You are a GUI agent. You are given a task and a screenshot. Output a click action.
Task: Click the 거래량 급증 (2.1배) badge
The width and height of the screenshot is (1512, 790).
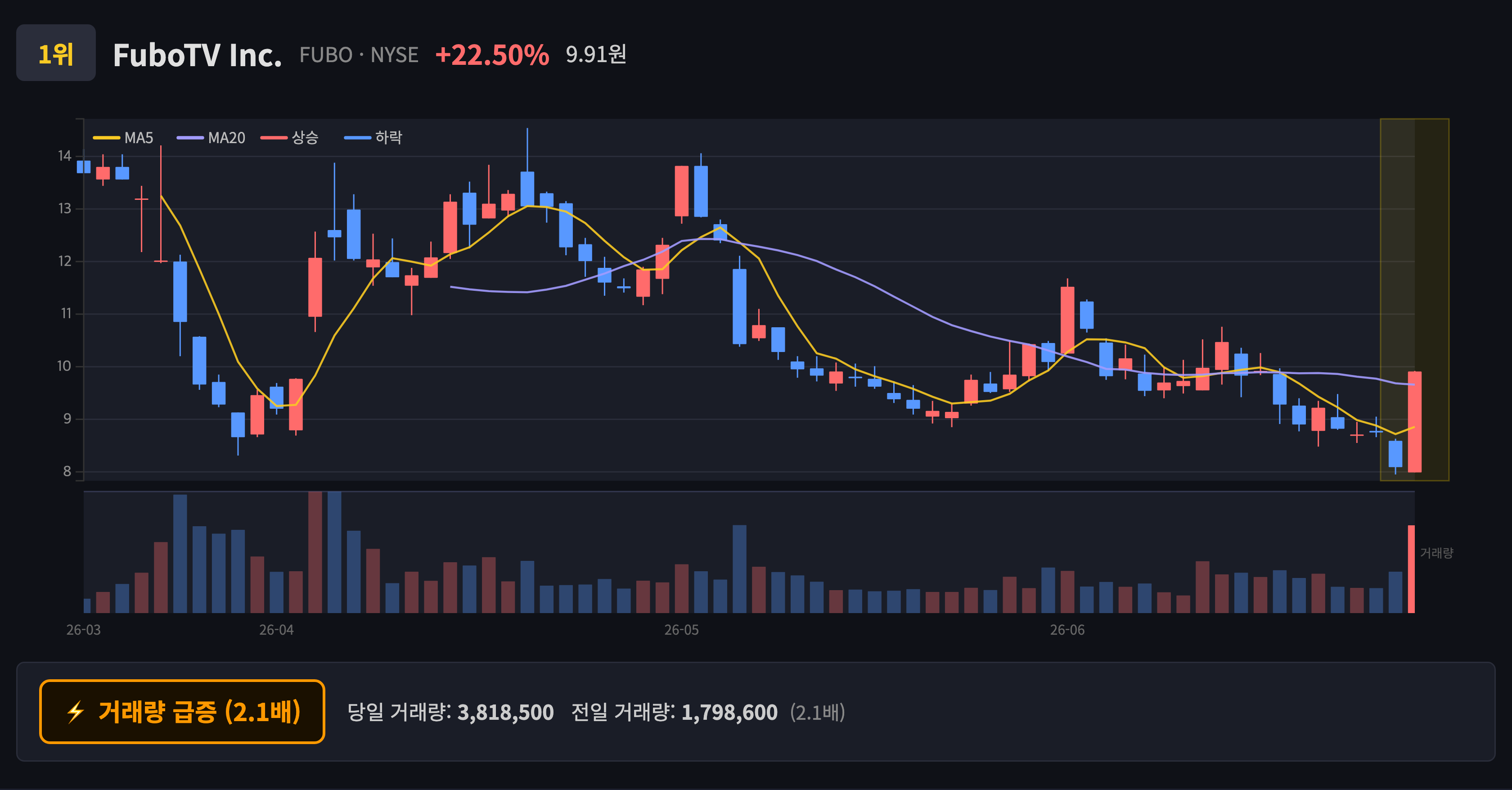(x=182, y=711)
